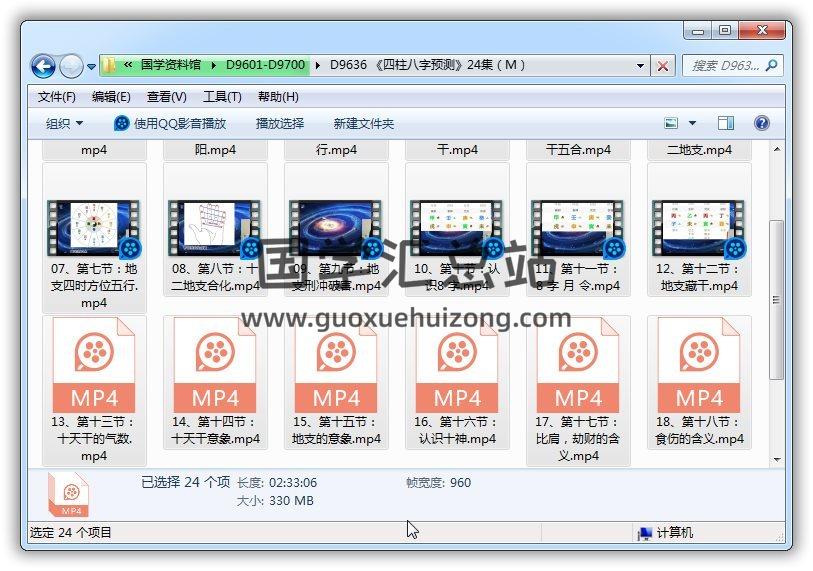Click 选定 24 个项目 status text

pos(71,533)
